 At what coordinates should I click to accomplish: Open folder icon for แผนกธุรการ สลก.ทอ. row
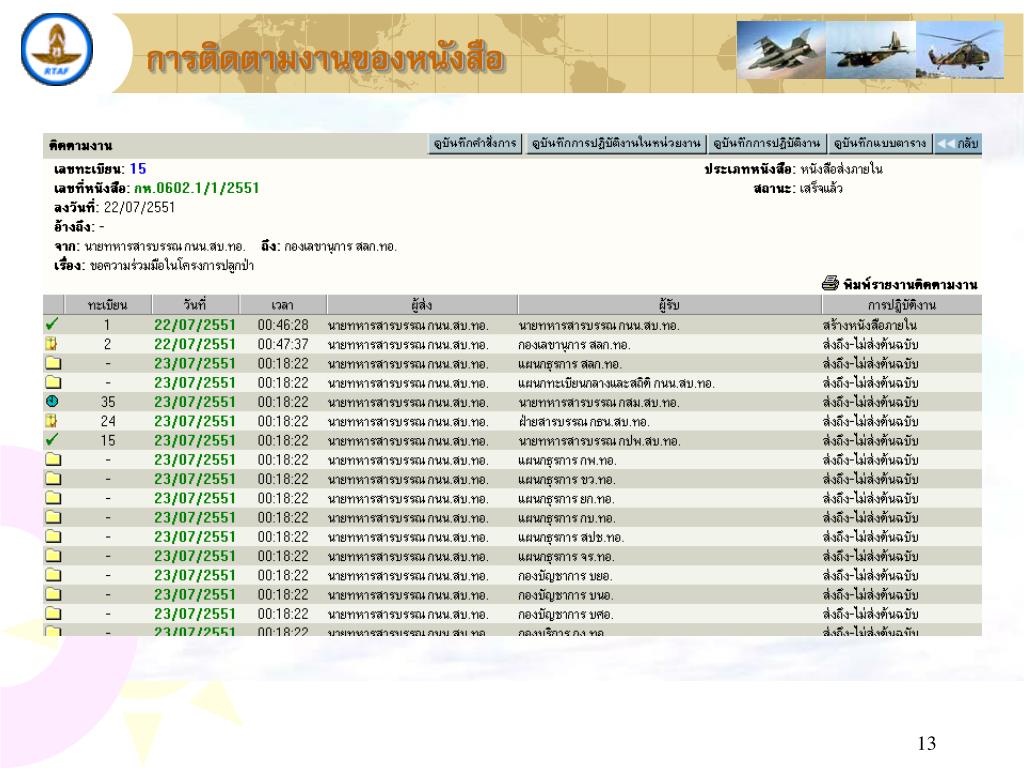pos(53,363)
